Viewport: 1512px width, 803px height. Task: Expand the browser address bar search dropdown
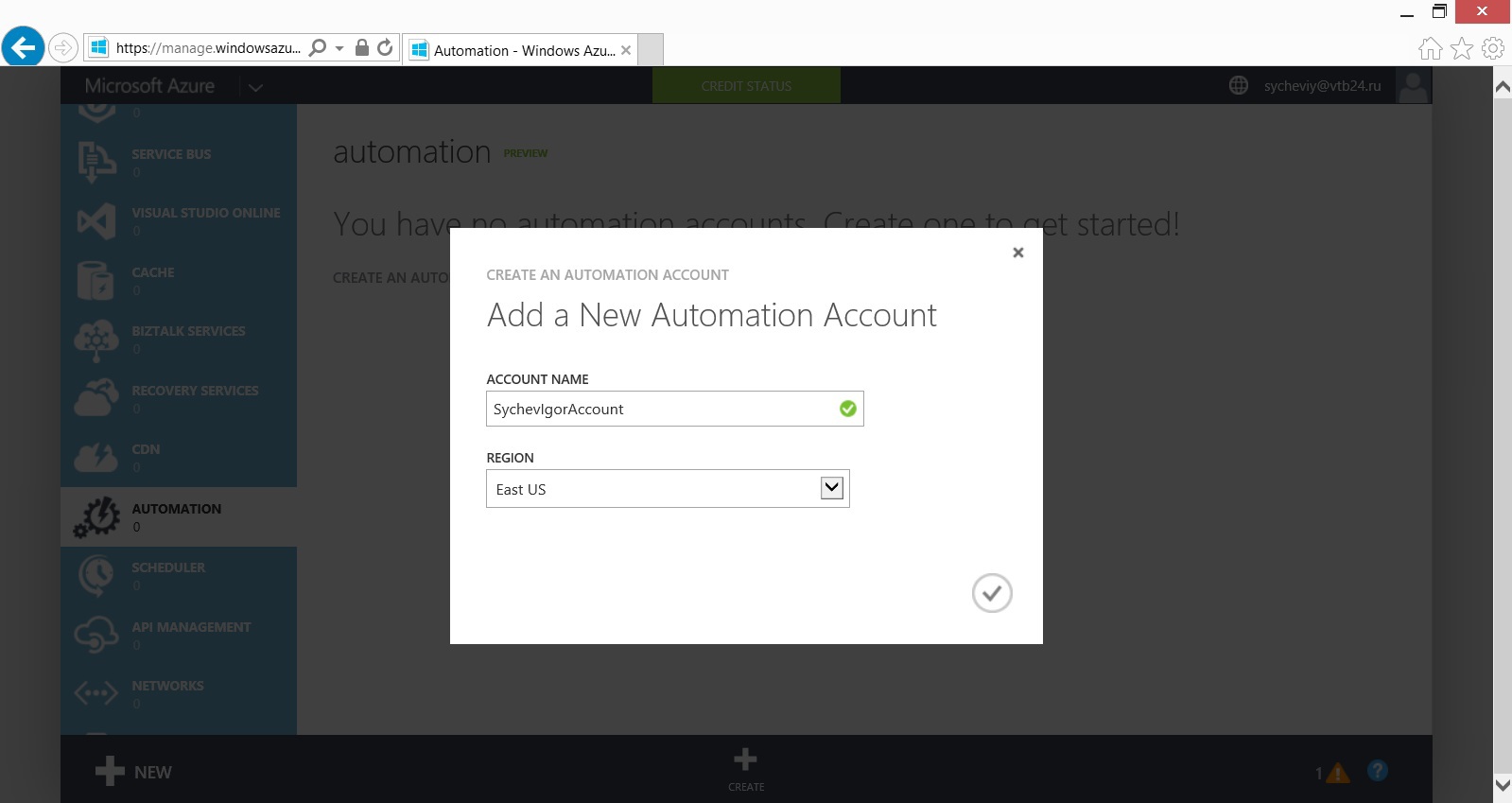click(339, 47)
